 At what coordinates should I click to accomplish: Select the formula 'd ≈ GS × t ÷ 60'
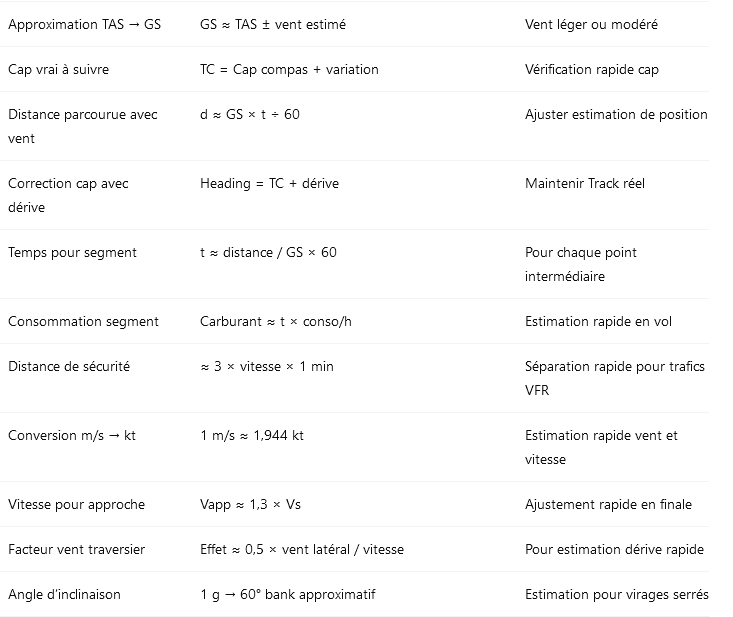[250, 114]
